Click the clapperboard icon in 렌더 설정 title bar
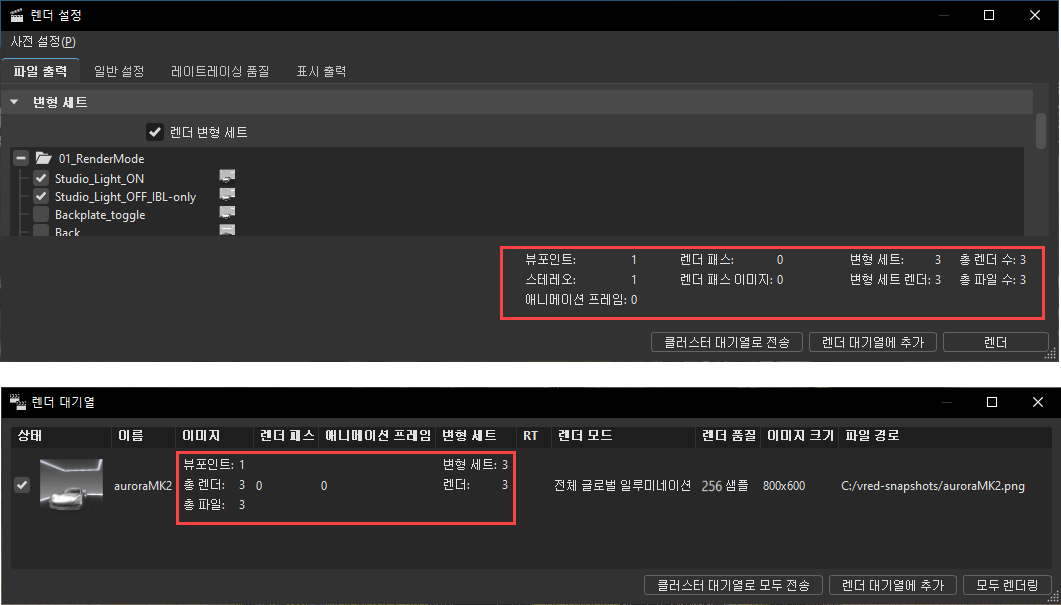 pos(16,15)
